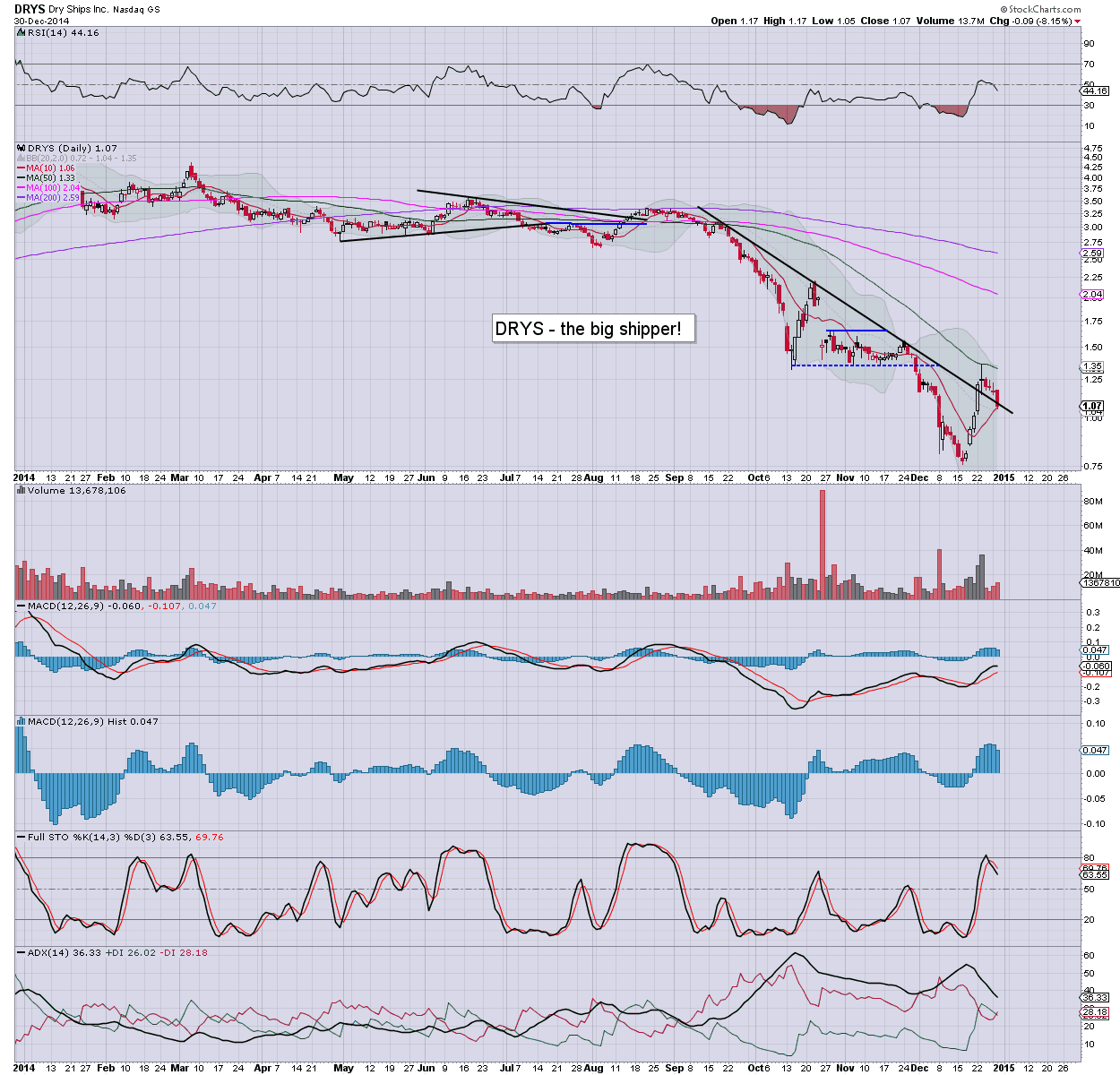
Task: Click the 'Close 1.07' header value
Action: click(886, 21)
